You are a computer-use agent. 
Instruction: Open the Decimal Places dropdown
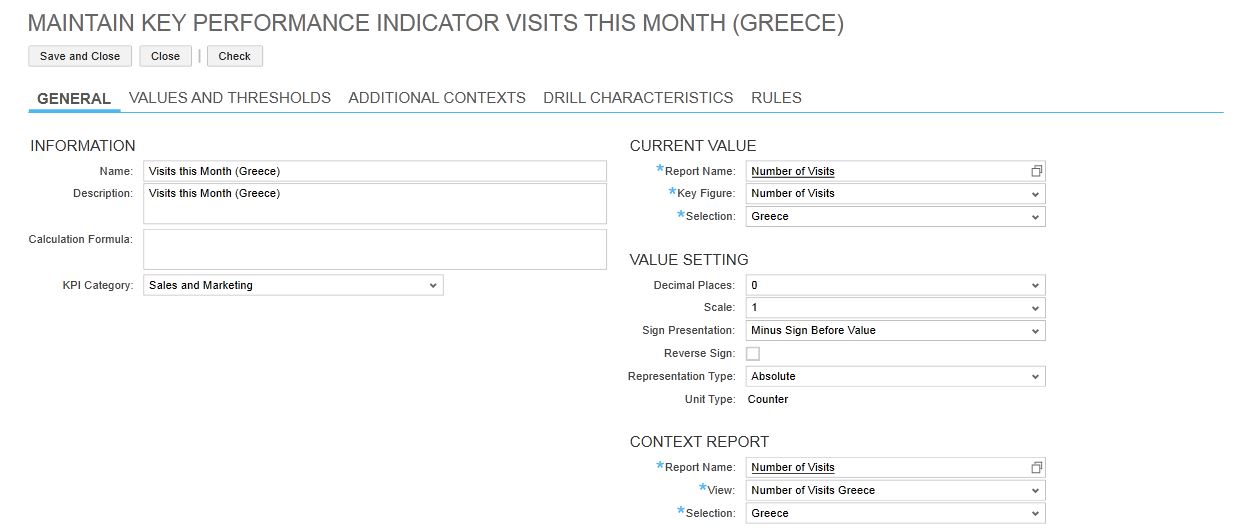click(1036, 285)
